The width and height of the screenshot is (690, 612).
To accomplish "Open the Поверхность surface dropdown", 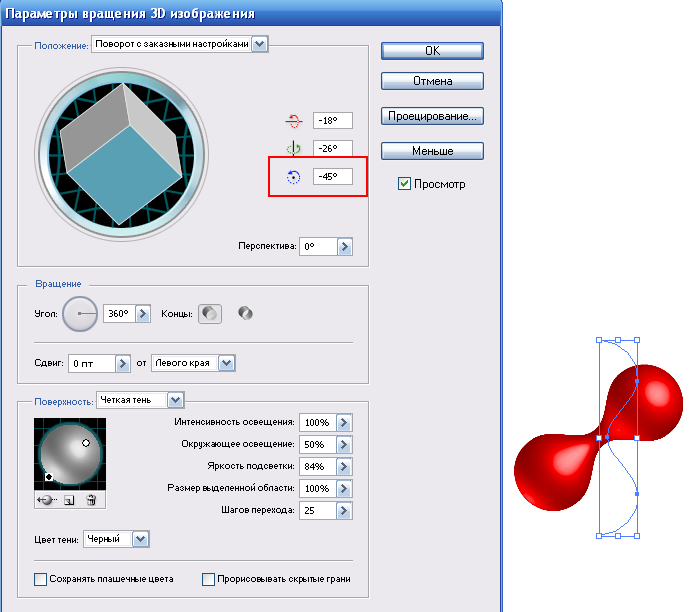I will pos(176,400).
